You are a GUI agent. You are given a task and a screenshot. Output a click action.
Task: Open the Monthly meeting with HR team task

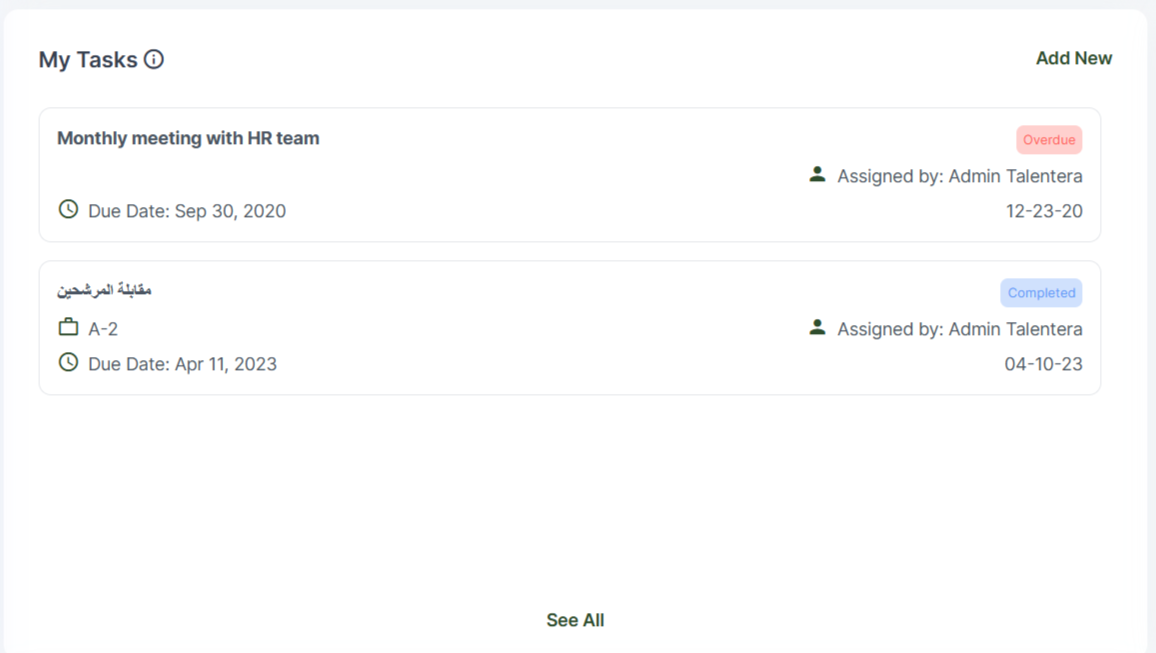pyautogui.click(x=188, y=138)
